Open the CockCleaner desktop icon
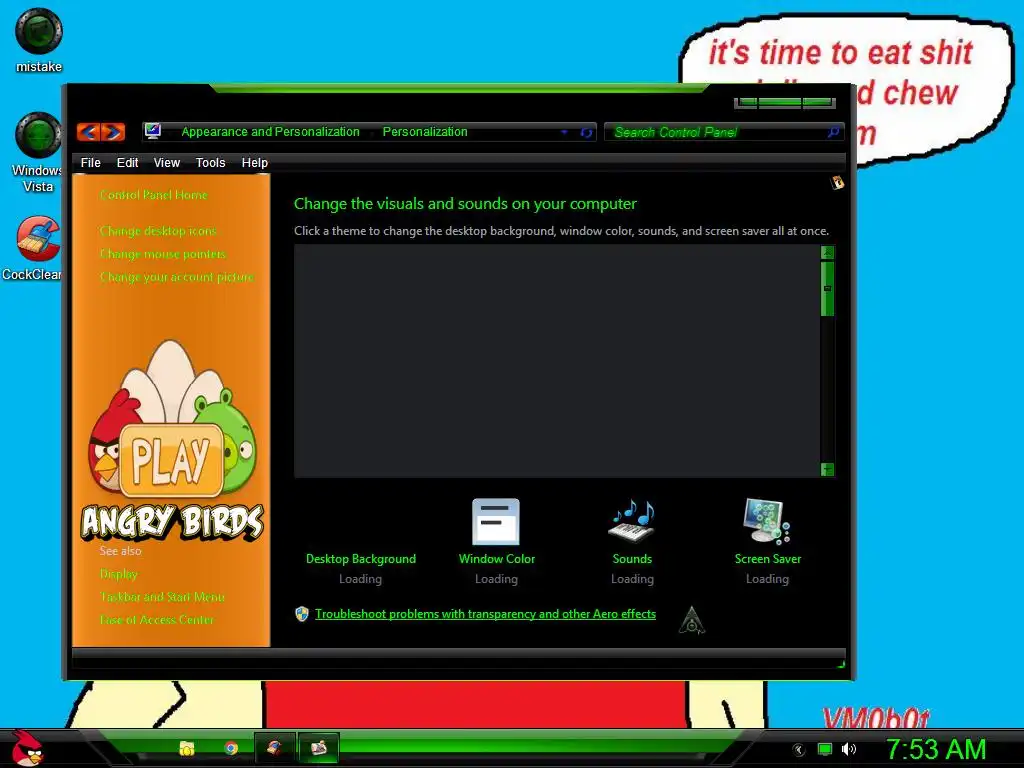 [x=33, y=249]
